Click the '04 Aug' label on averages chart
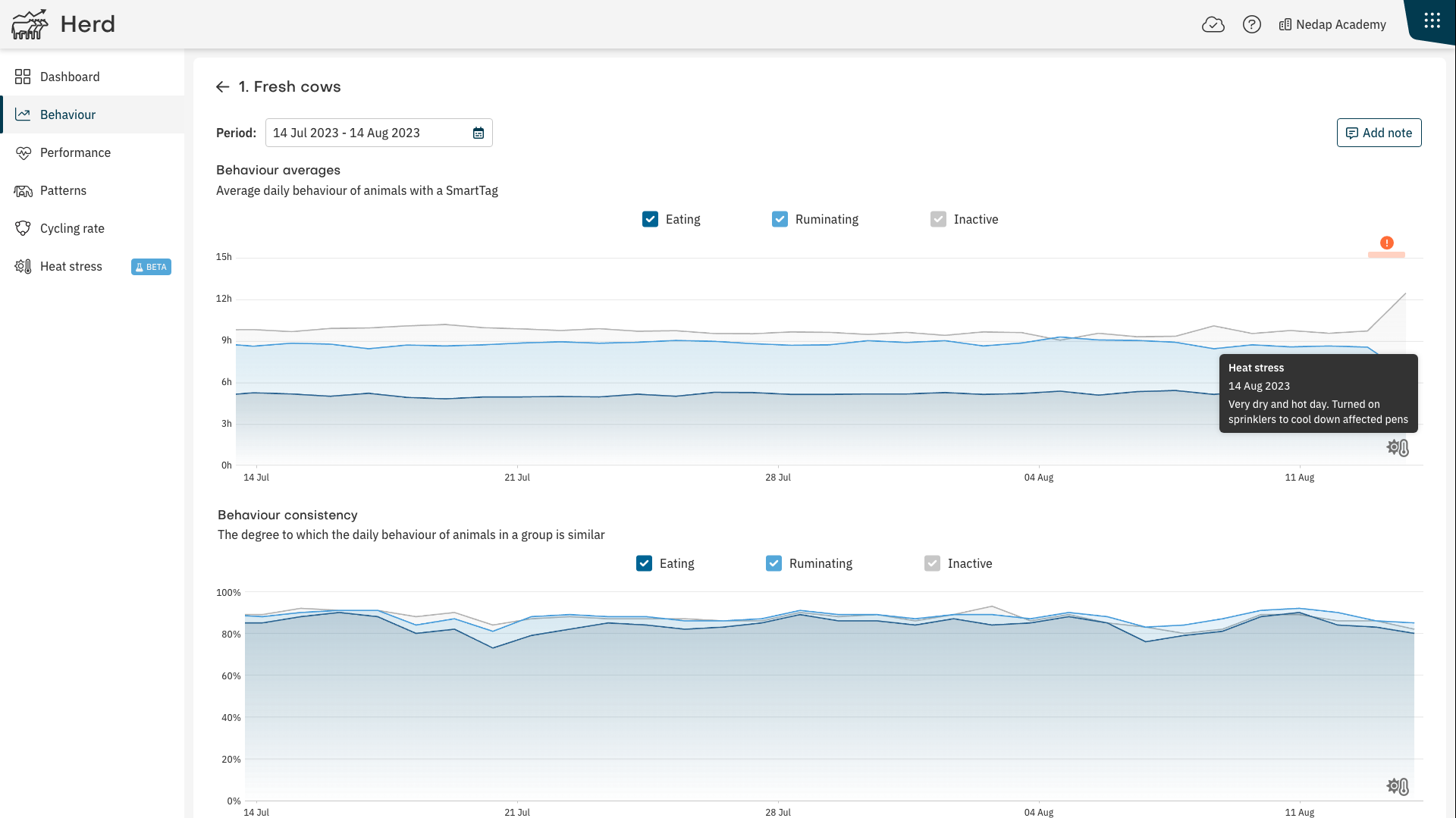Viewport: 1456px width, 818px height. click(1039, 478)
